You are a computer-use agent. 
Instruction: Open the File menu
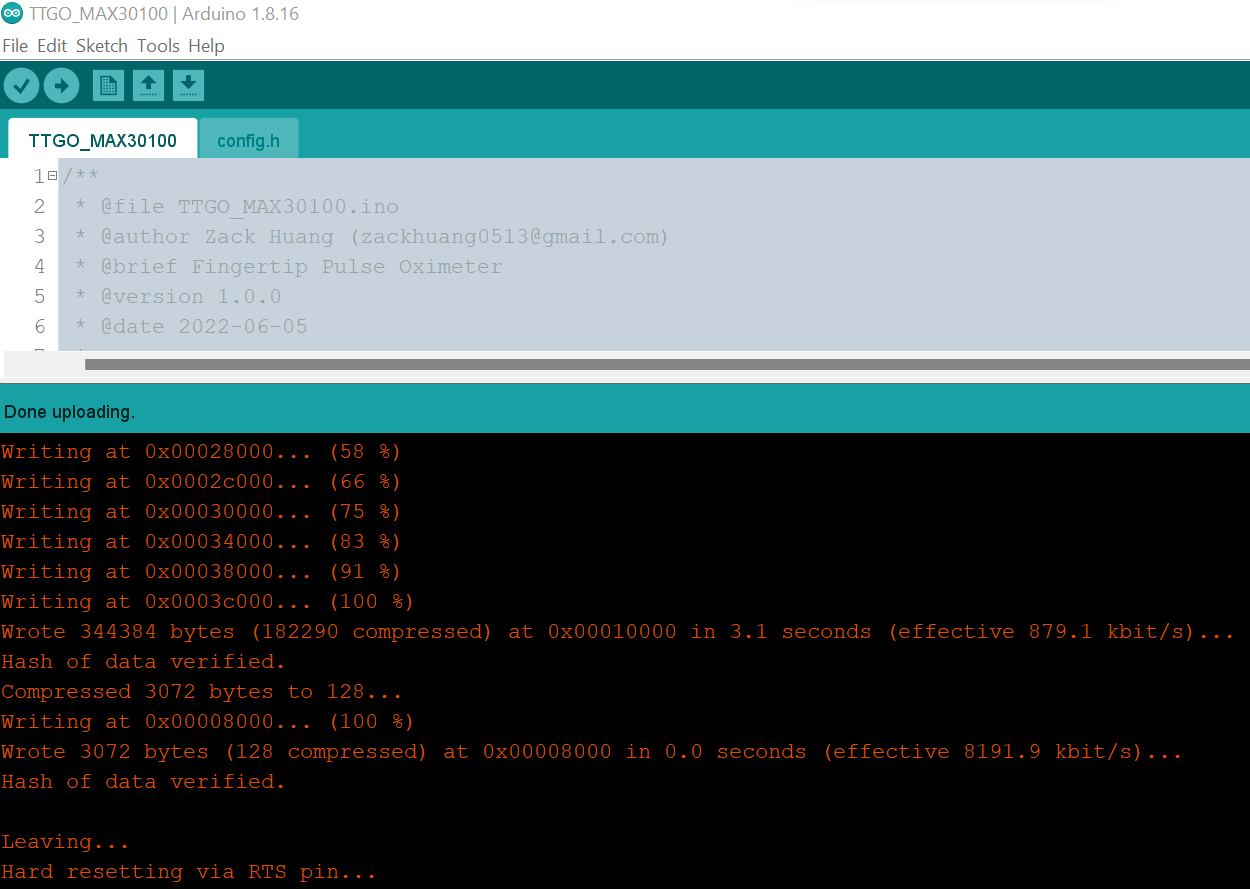click(15, 46)
